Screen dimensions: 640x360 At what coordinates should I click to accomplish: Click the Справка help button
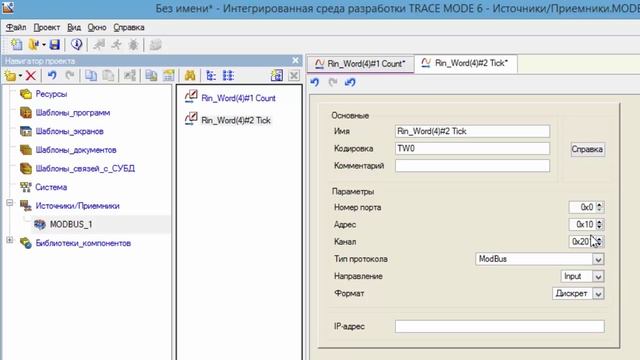pos(587,149)
